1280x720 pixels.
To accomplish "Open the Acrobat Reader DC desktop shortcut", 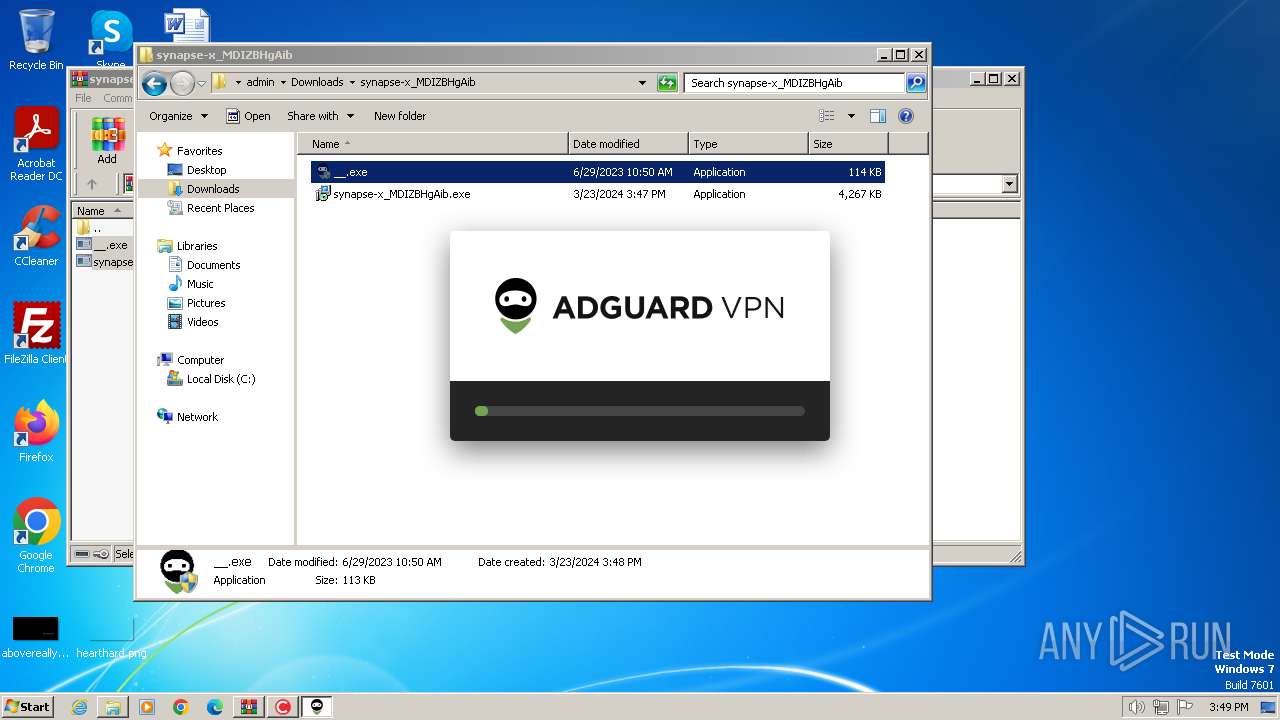I will (36, 145).
